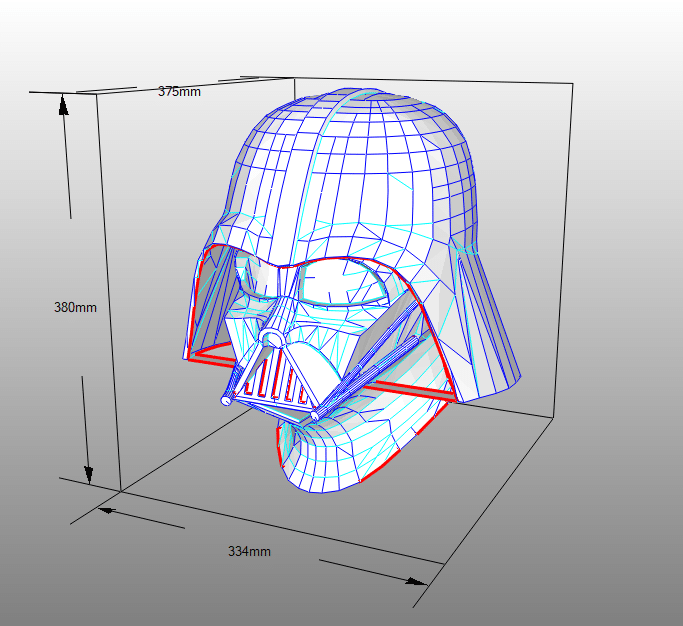Viewport: 683px width, 626px height.
Task: Click the Darth Vader helmet 3D model
Action: point(352,290)
